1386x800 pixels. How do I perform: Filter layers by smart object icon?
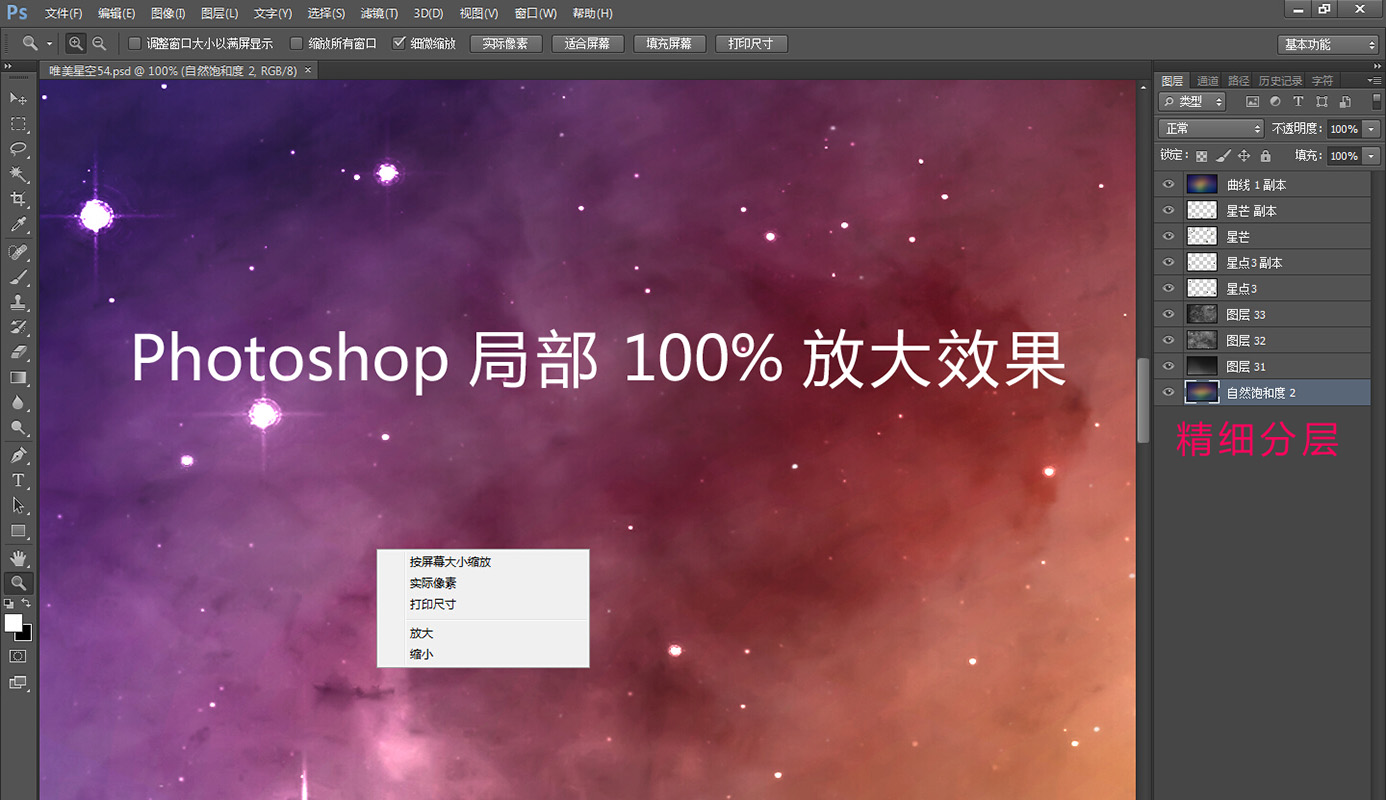[x=1345, y=102]
